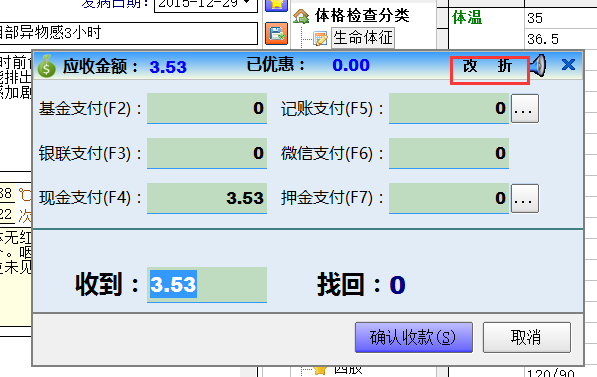Image resolution: width=597 pixels, height=377 pixels.
Task: Click the 折 (discount) button in dialog header
Action: click(505, 66)
